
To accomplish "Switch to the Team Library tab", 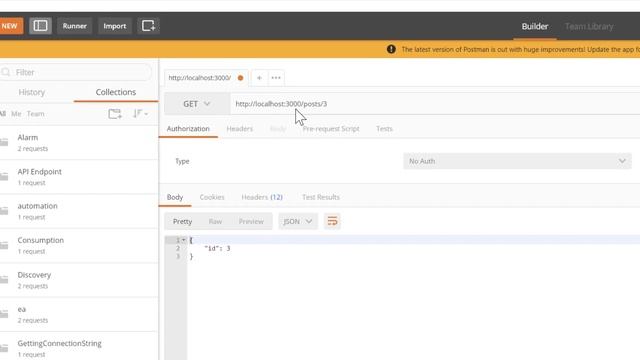I will coord(589,26).
